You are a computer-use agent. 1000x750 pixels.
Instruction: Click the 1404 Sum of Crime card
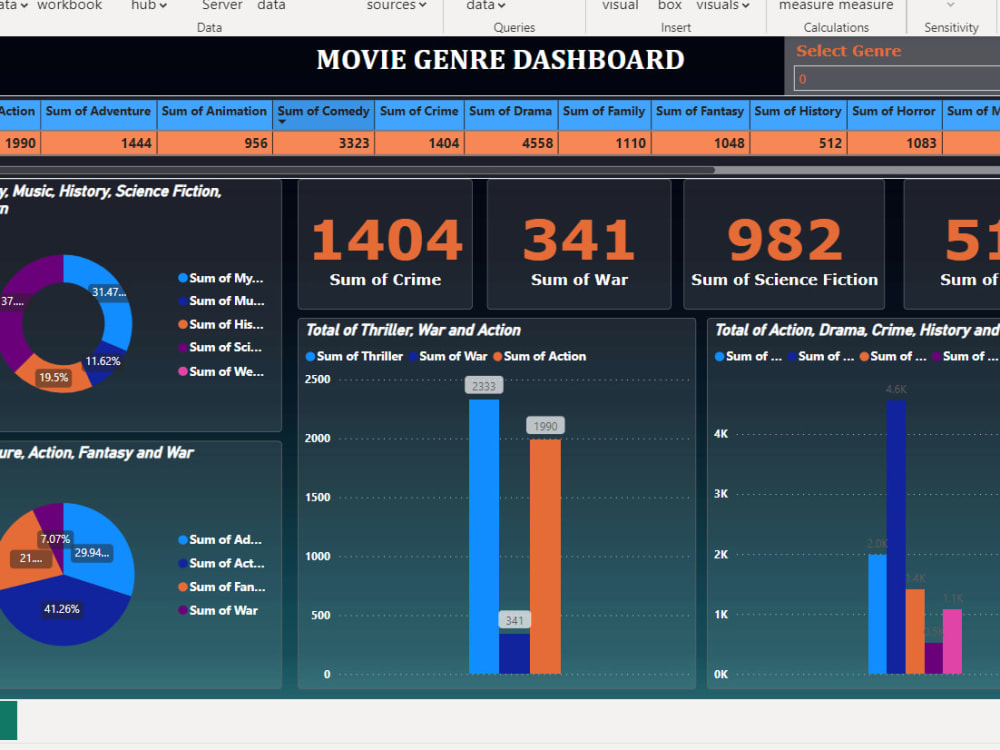[384, 243]
